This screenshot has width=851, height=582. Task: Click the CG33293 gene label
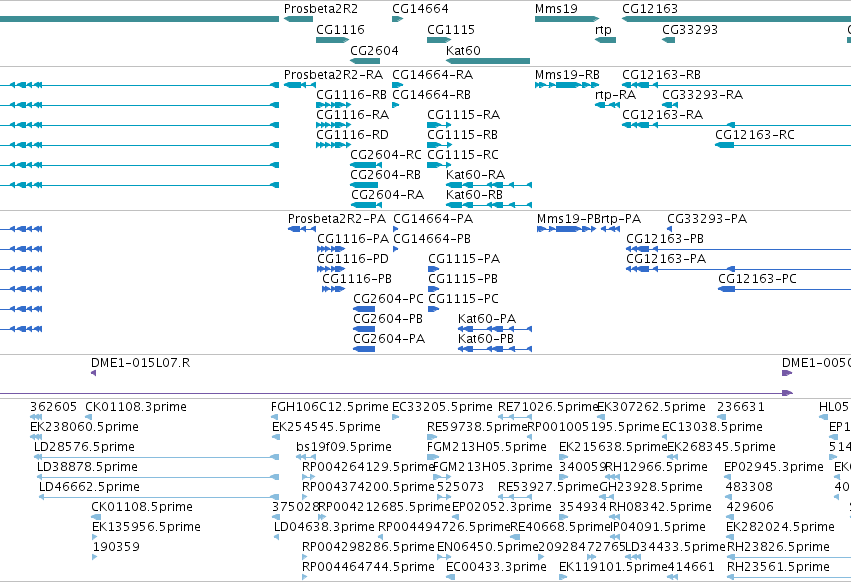point(690,29)
